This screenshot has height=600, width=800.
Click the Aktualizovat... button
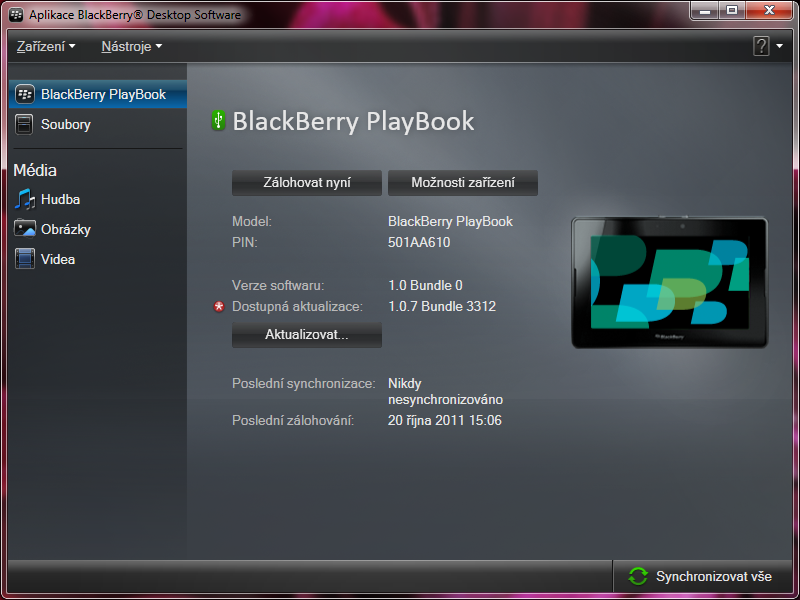point(307,335)
